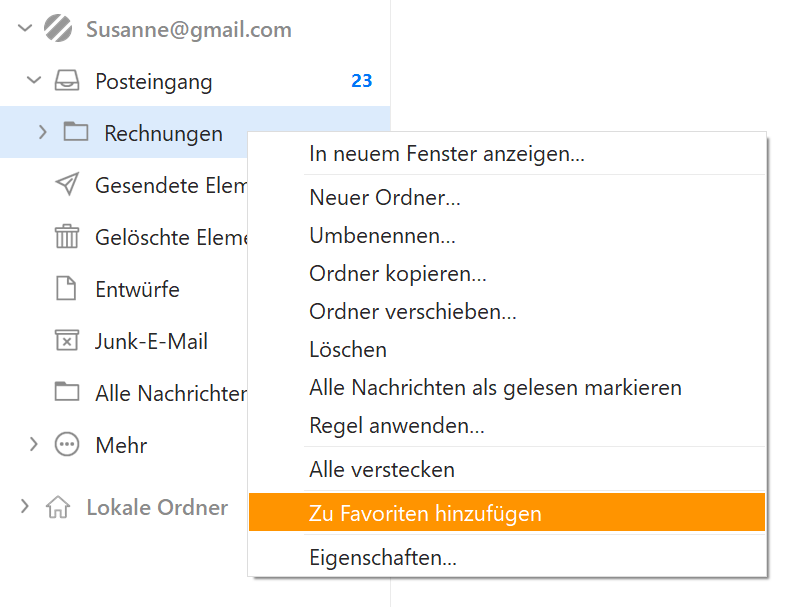Collapse the Susanne@gmail.com account tree
The height and width of the screenshot is (607, 791).
pyautogui.click(x=25, y=28)
